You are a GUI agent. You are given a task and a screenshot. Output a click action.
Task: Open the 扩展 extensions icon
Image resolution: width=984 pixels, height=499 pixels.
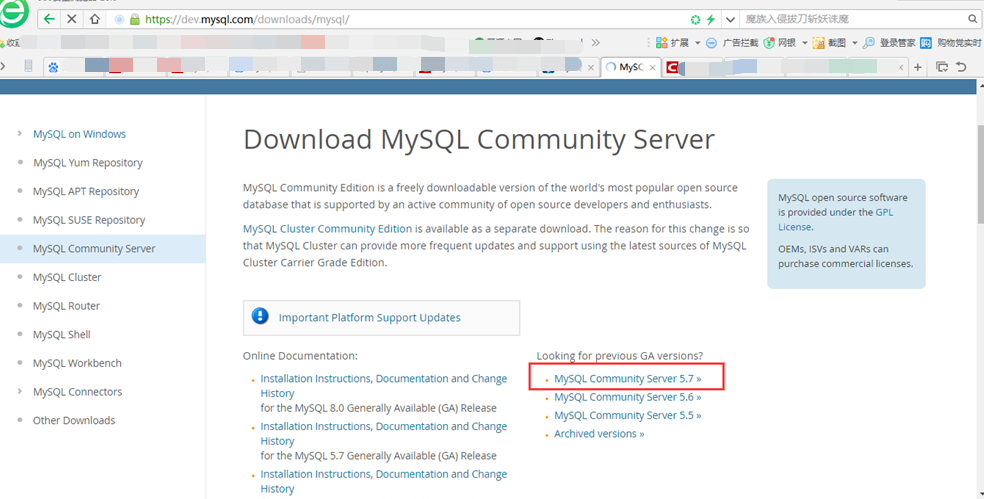pyautogui.click(x=661, y=43)
